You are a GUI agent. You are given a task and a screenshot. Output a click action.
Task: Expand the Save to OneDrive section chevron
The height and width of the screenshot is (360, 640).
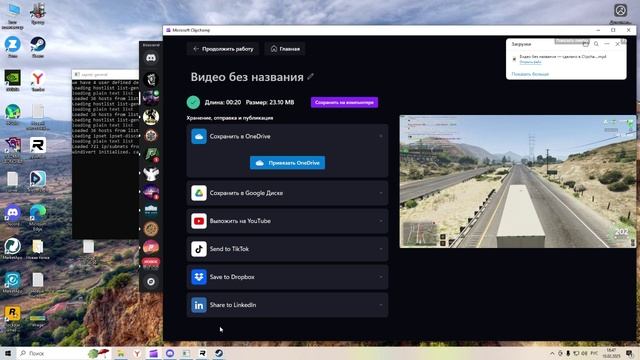[x=381, y=137]
